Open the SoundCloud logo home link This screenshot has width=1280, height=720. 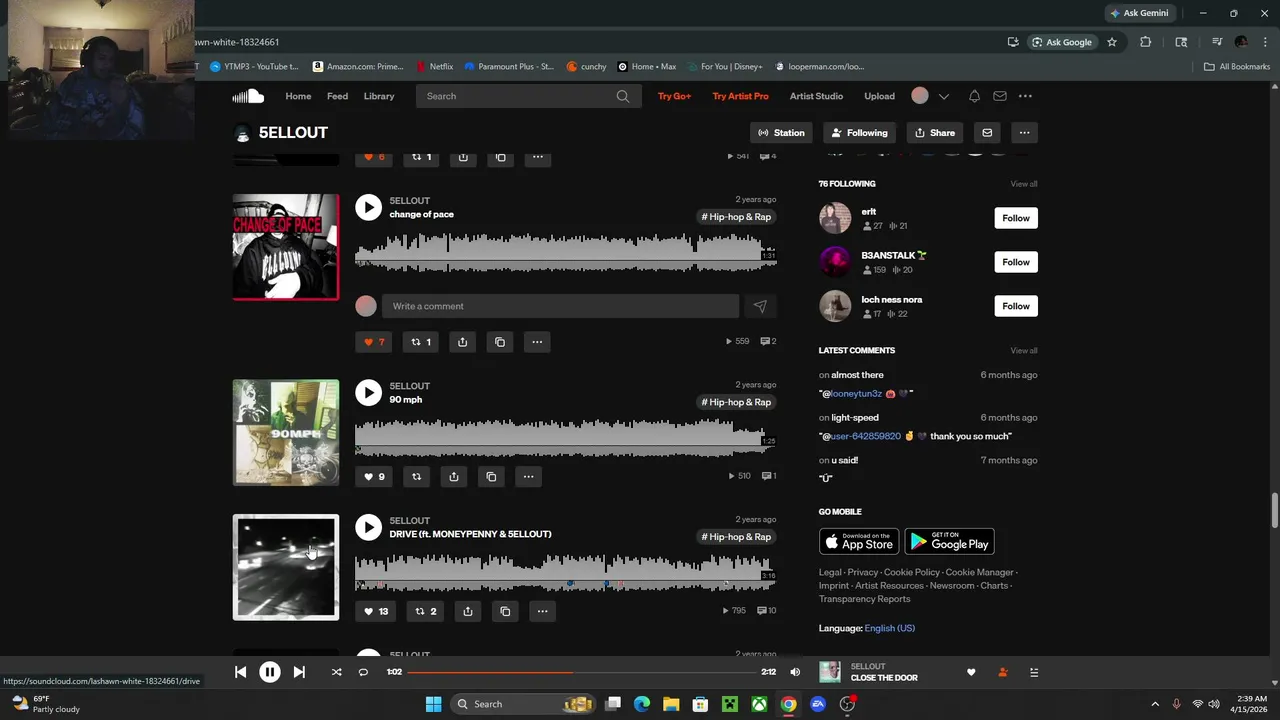click(248, 96)
